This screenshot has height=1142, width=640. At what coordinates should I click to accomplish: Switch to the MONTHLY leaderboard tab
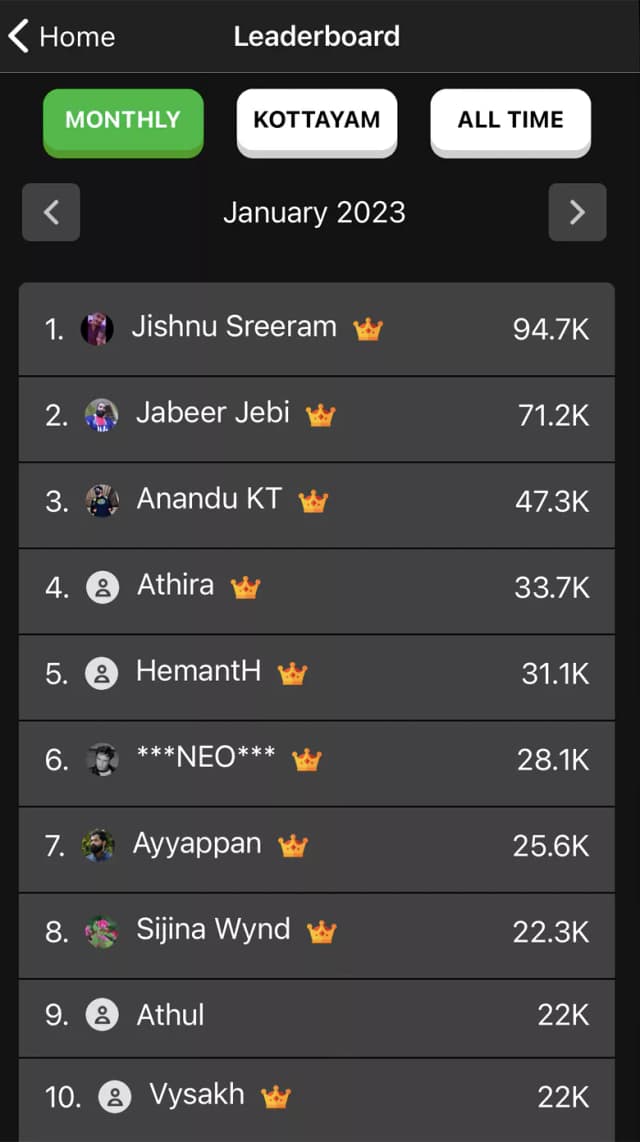point(123,121)
